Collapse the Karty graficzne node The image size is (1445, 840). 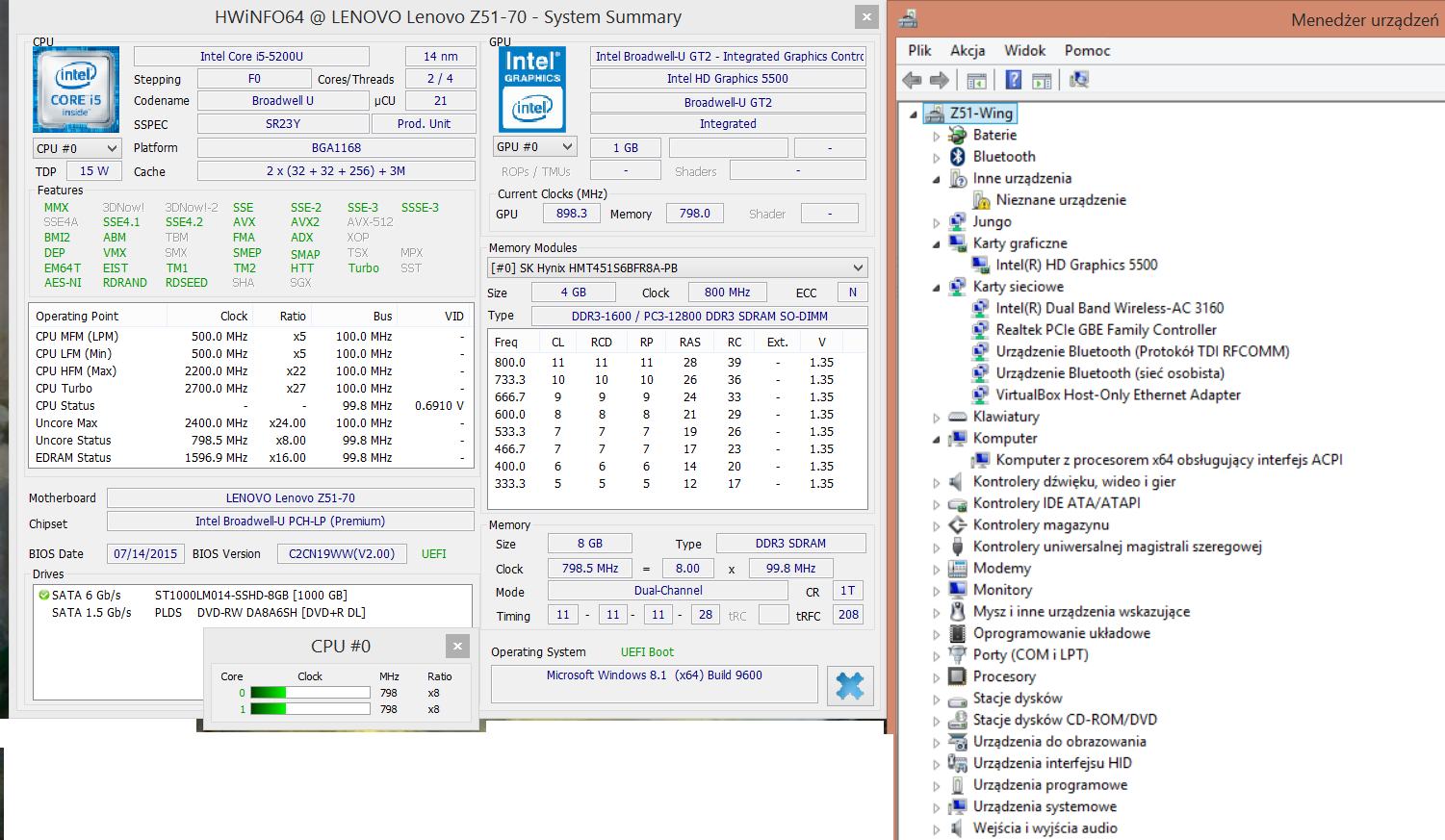pos(937,244)
